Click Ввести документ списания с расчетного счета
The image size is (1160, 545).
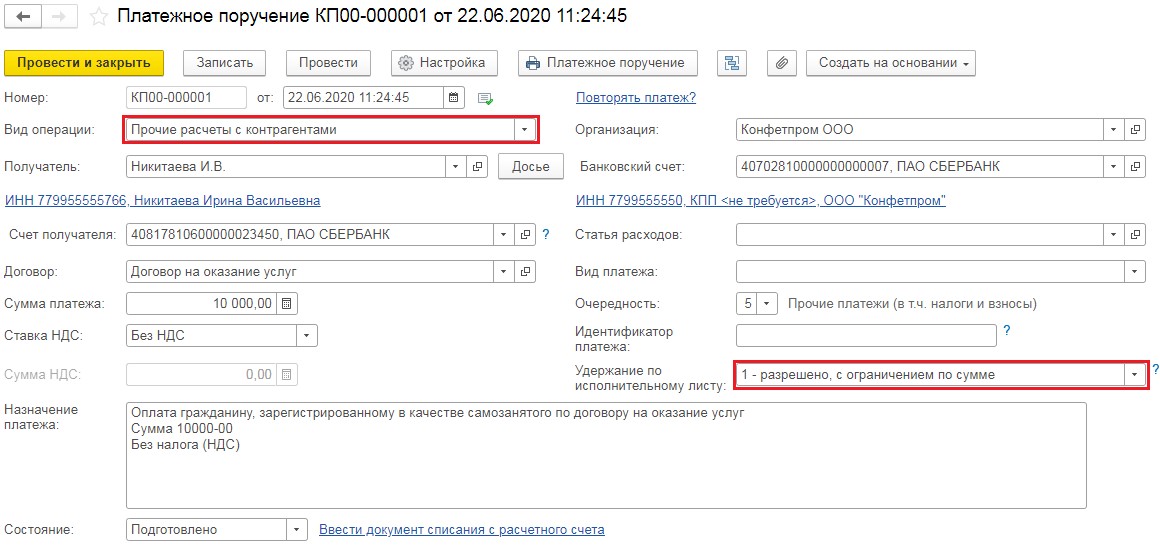(x=462, y=529)
